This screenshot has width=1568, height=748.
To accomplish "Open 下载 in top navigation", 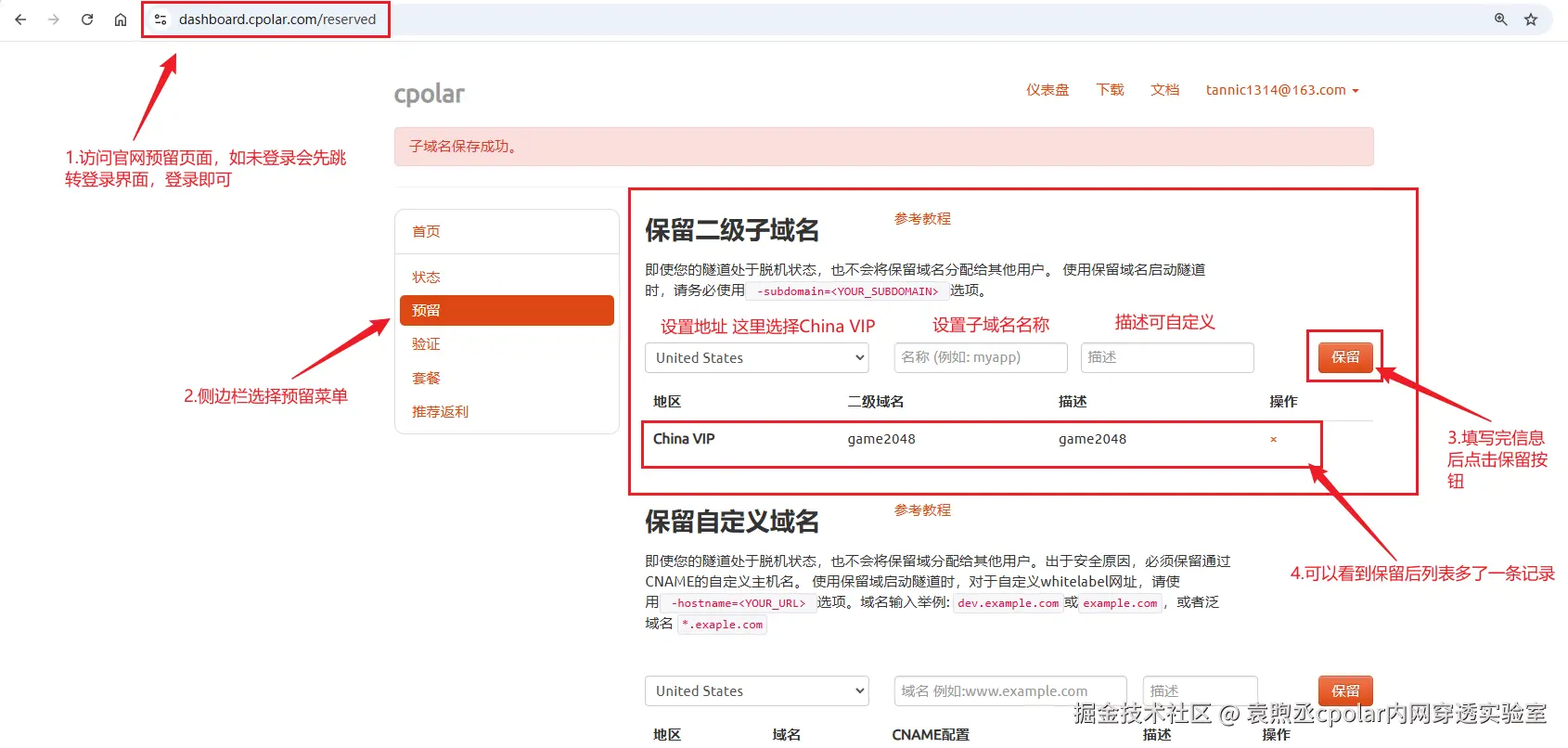I will (x=1110, y=90).
